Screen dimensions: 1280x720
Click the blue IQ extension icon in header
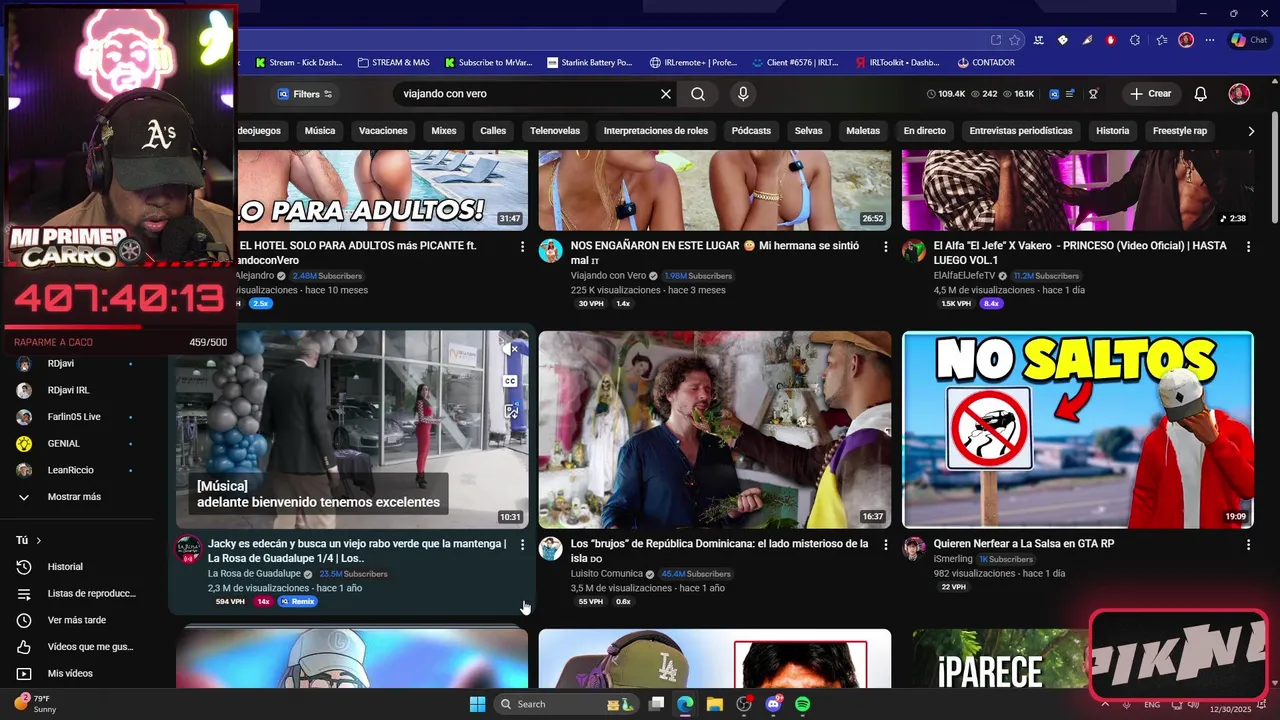click(x=1054, y=94)
